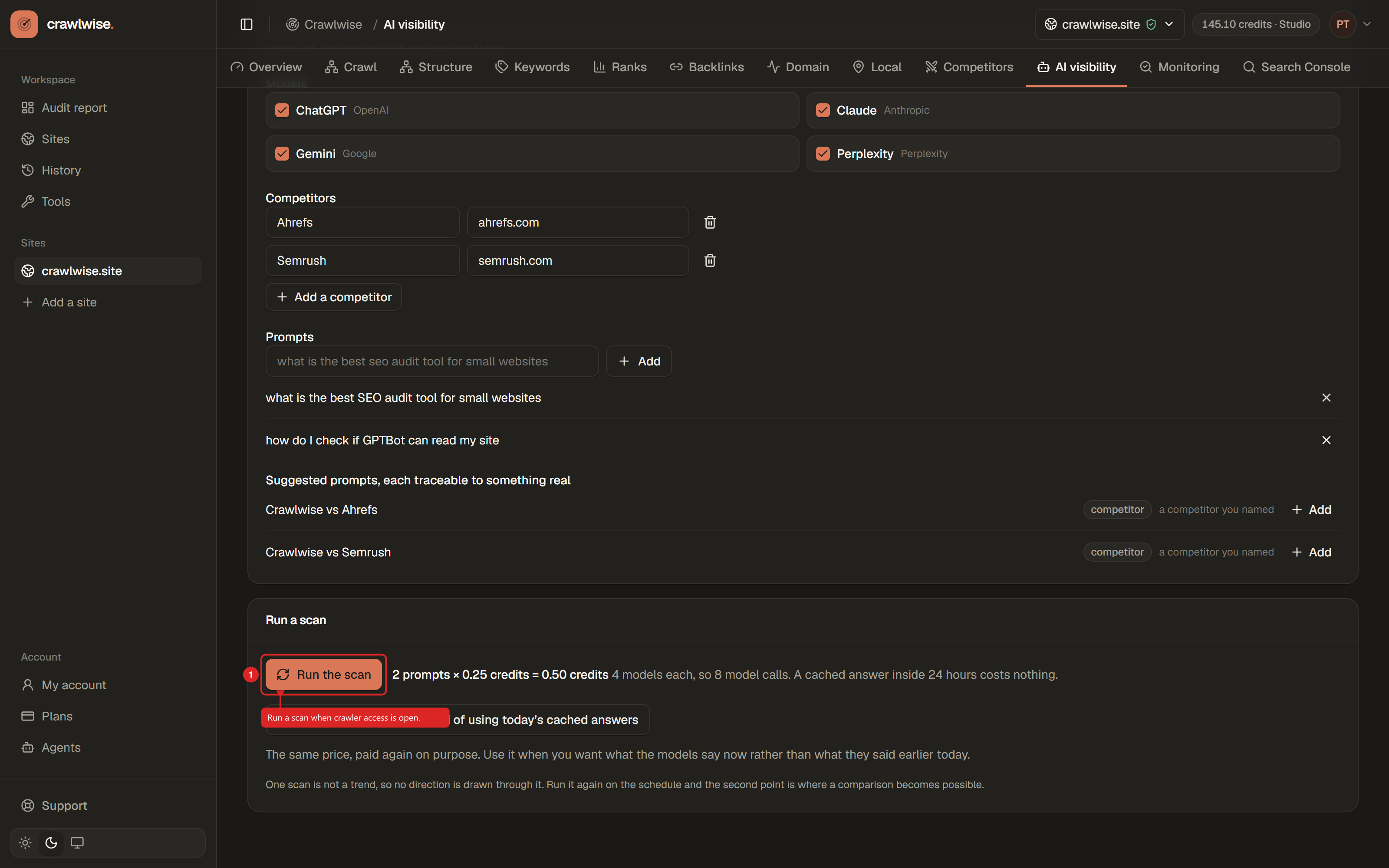This screenshot has height=868, width=1389.
Task: Remove the GPTBot prompt
Action: pos(1326,441)
